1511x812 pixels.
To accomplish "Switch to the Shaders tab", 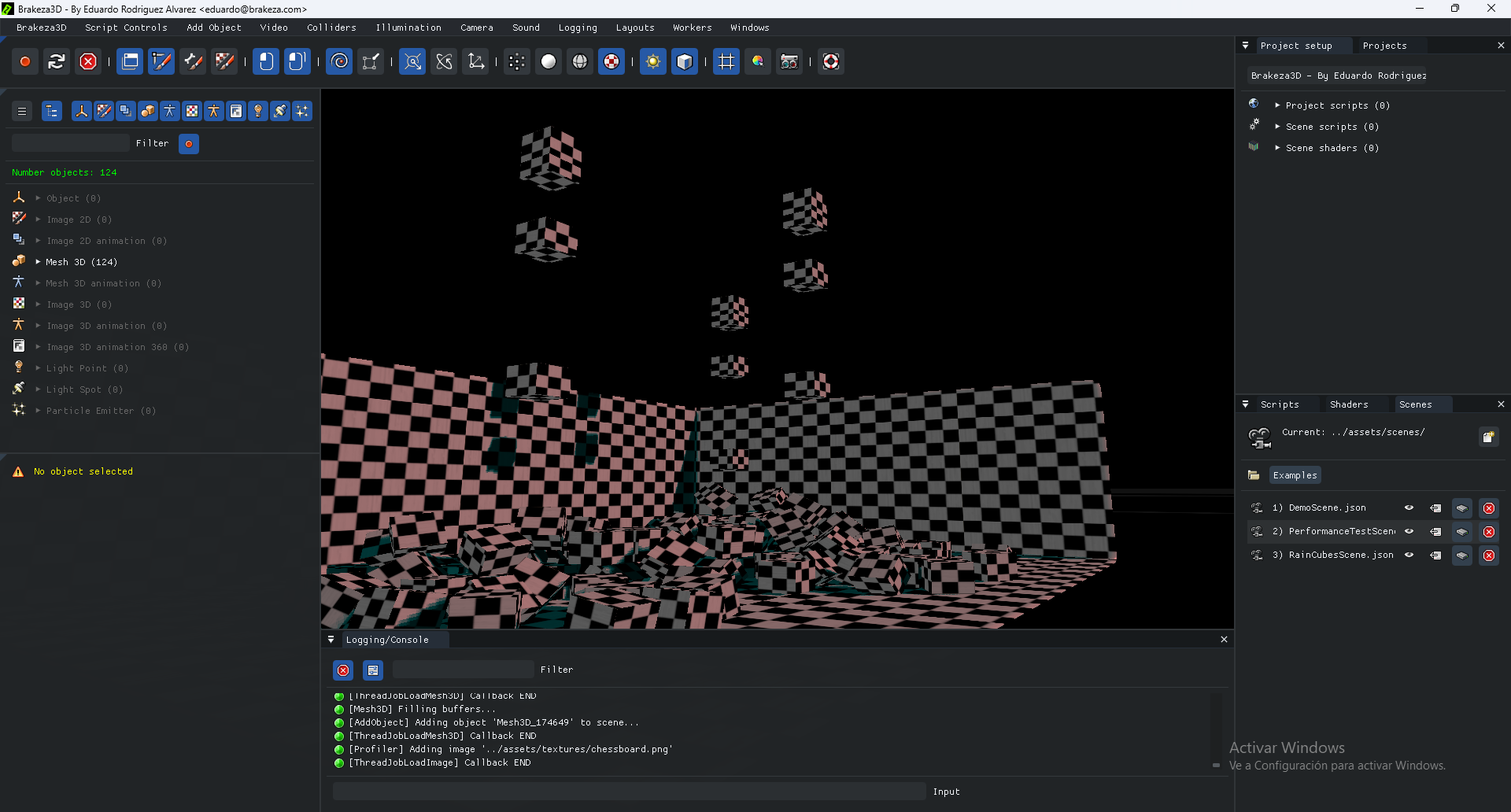I will click(1348, 404).
